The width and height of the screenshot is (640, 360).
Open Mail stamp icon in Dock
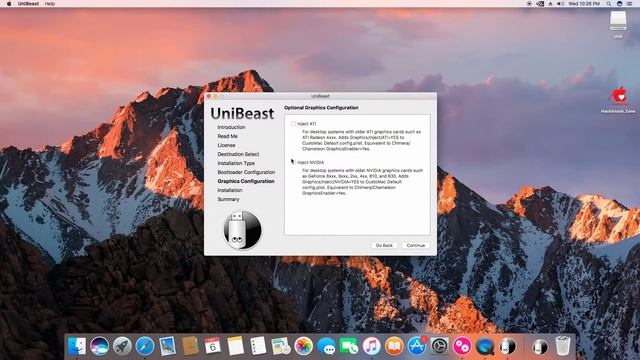point(167,346)
